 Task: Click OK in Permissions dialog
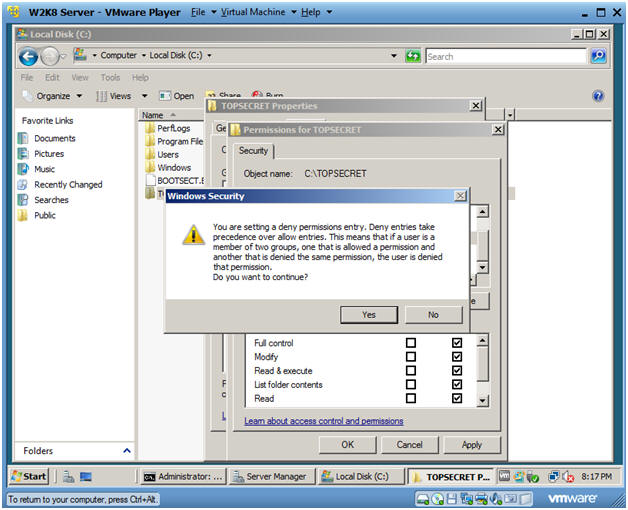(348, 445)
